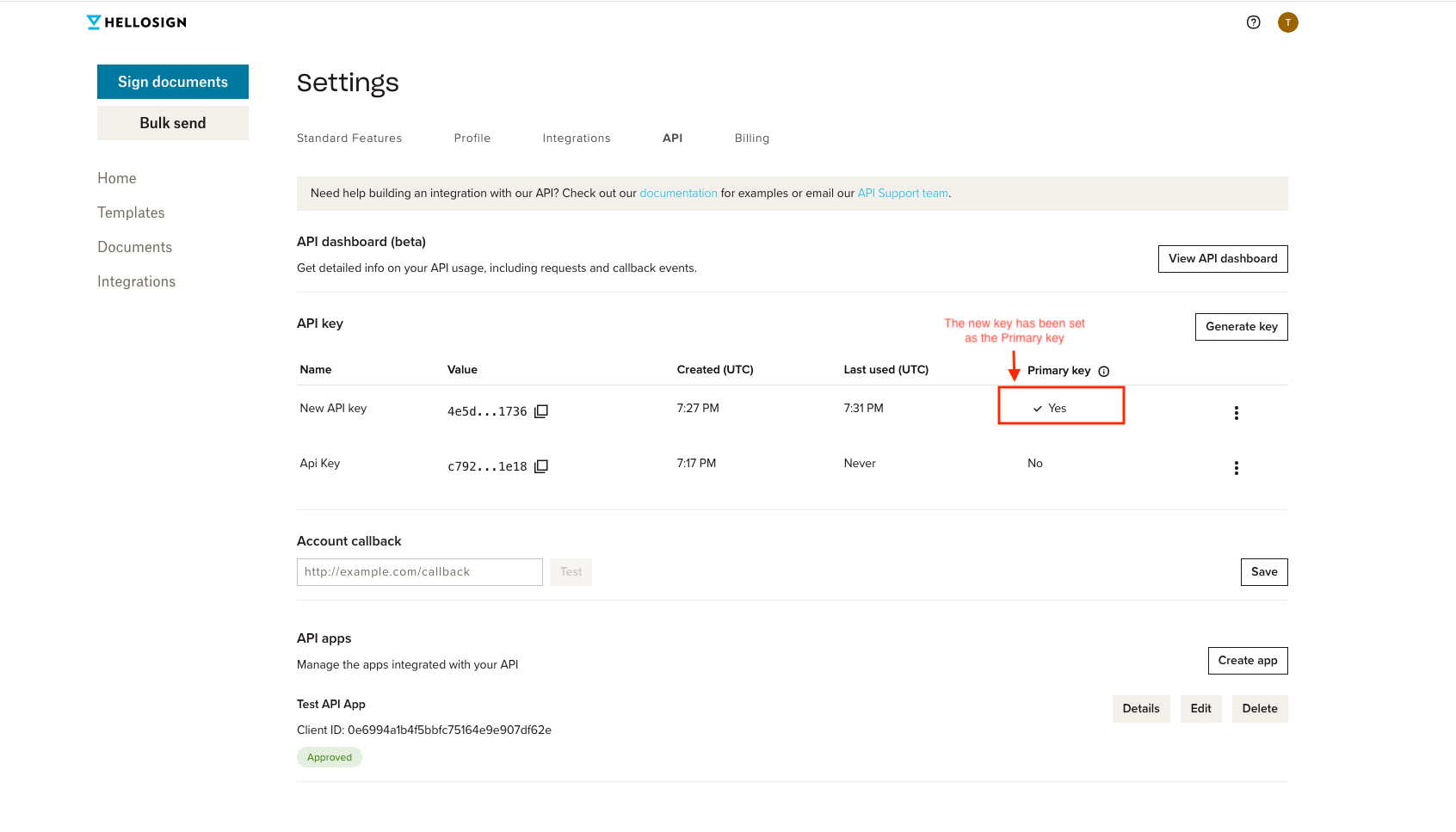Open the API documentation link
Viewport: 1456px width, 832px height.
678,193
